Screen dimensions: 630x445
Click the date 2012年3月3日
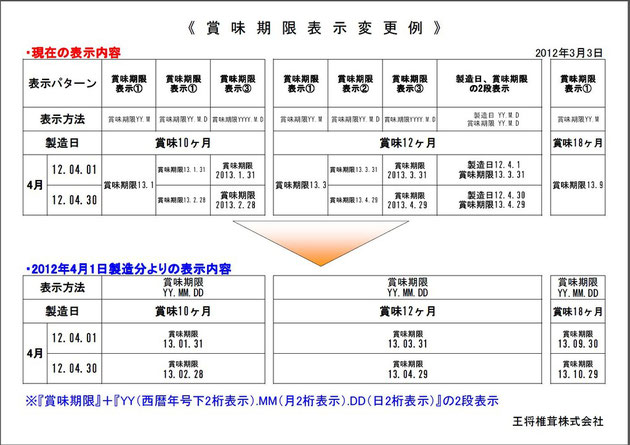569,53
